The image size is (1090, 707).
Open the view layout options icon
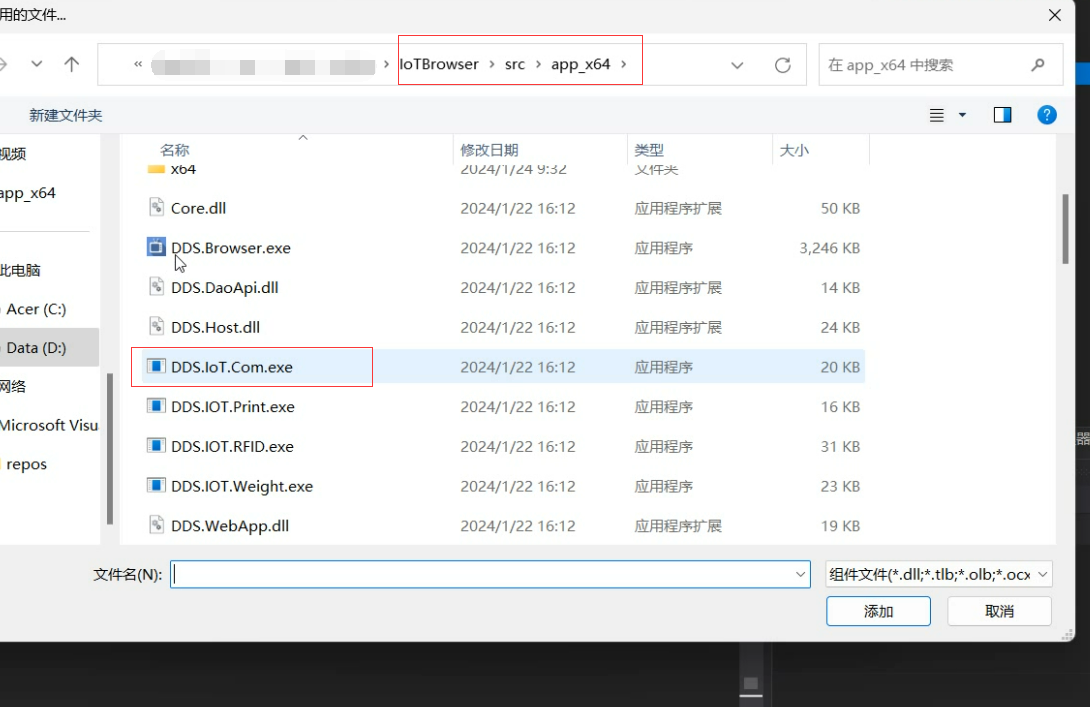[x=936, y=115]
